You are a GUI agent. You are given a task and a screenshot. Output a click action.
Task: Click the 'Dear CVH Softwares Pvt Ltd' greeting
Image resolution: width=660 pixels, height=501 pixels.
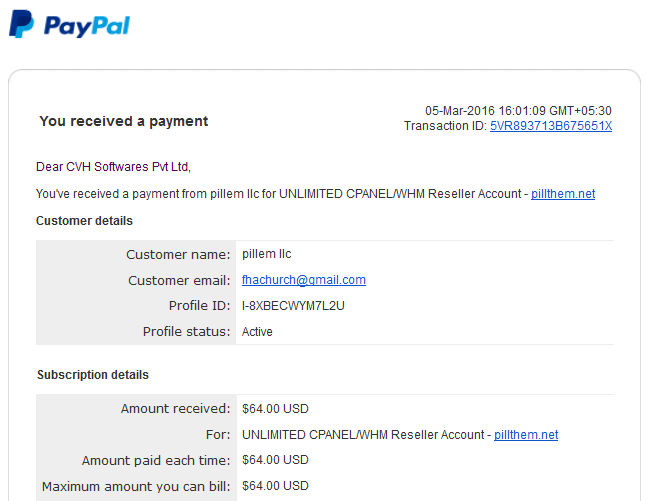click(x=113, y=167)
